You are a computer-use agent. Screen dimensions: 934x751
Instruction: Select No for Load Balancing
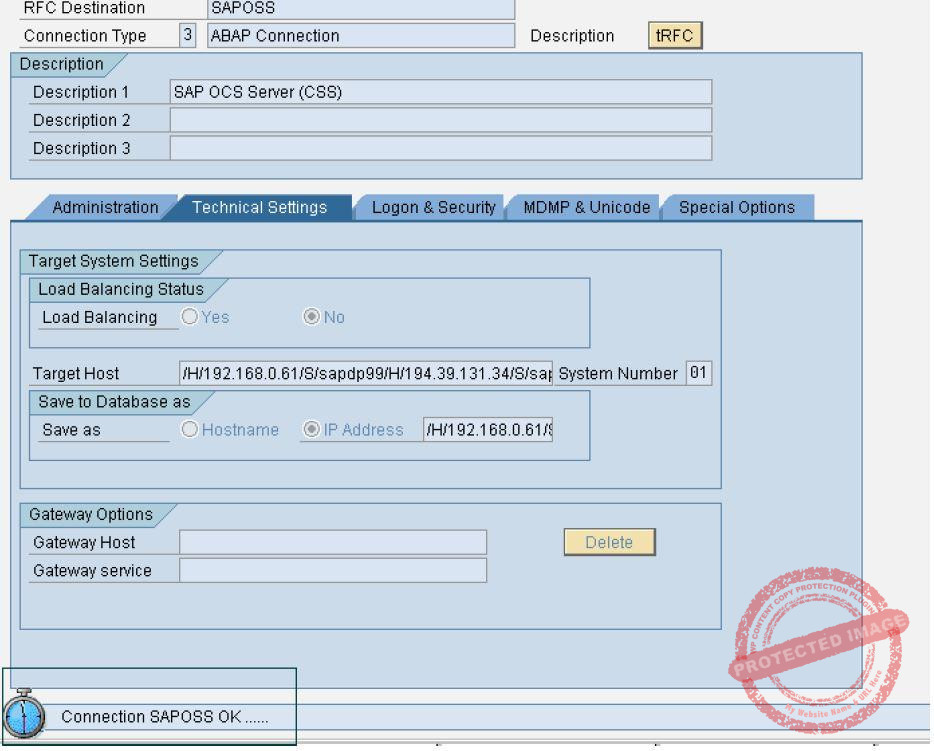tap(311, 317)
